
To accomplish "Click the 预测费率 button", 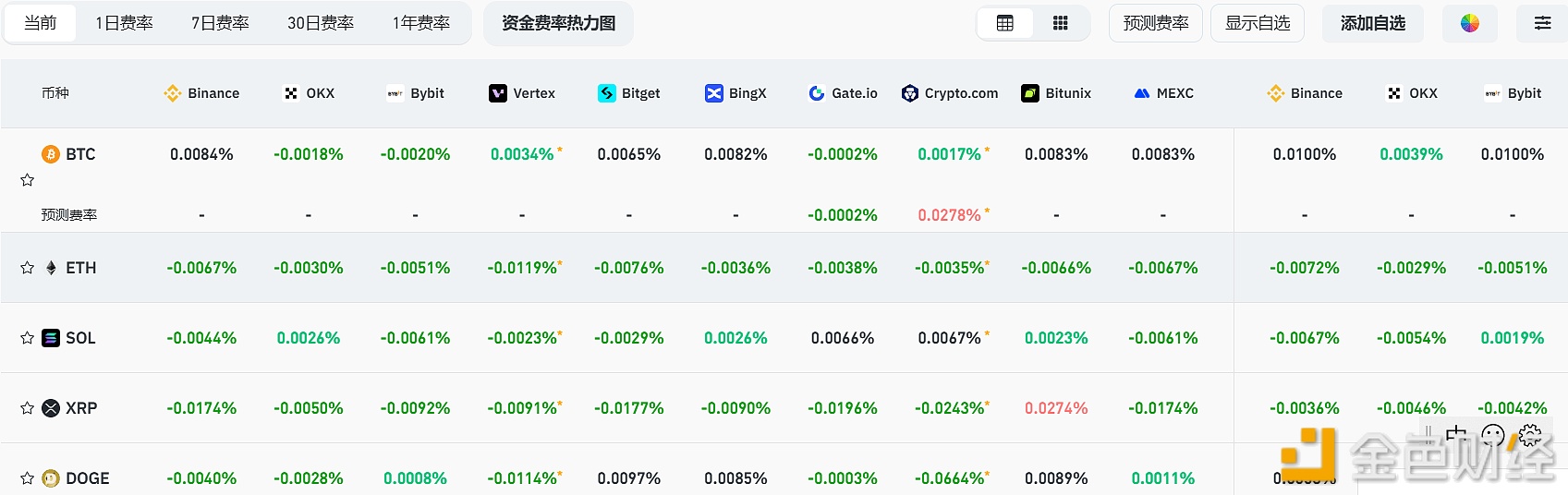I will click(x=1156, y=23).
